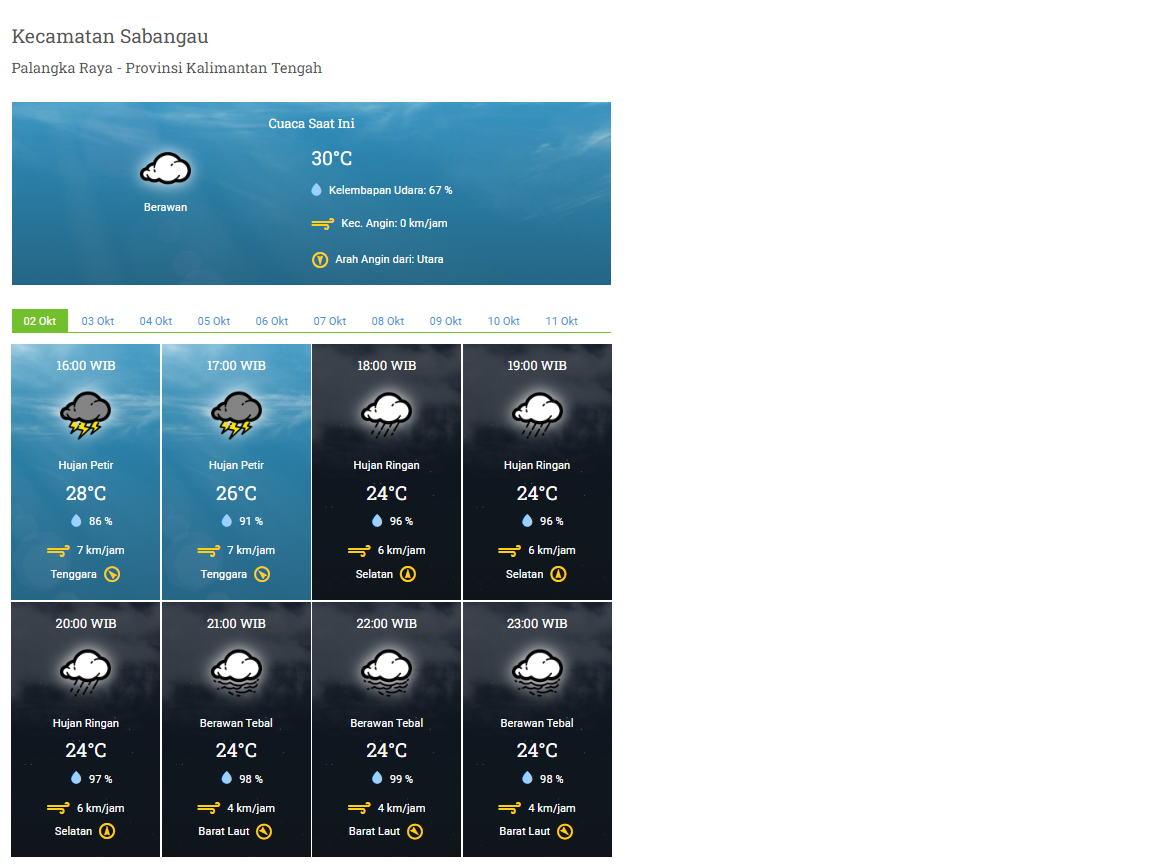The width and height of the screenshot is (1152, 864).
Task: Click the Berawan Tebal label at 22:00 WIB
Action: pos(386,723)
